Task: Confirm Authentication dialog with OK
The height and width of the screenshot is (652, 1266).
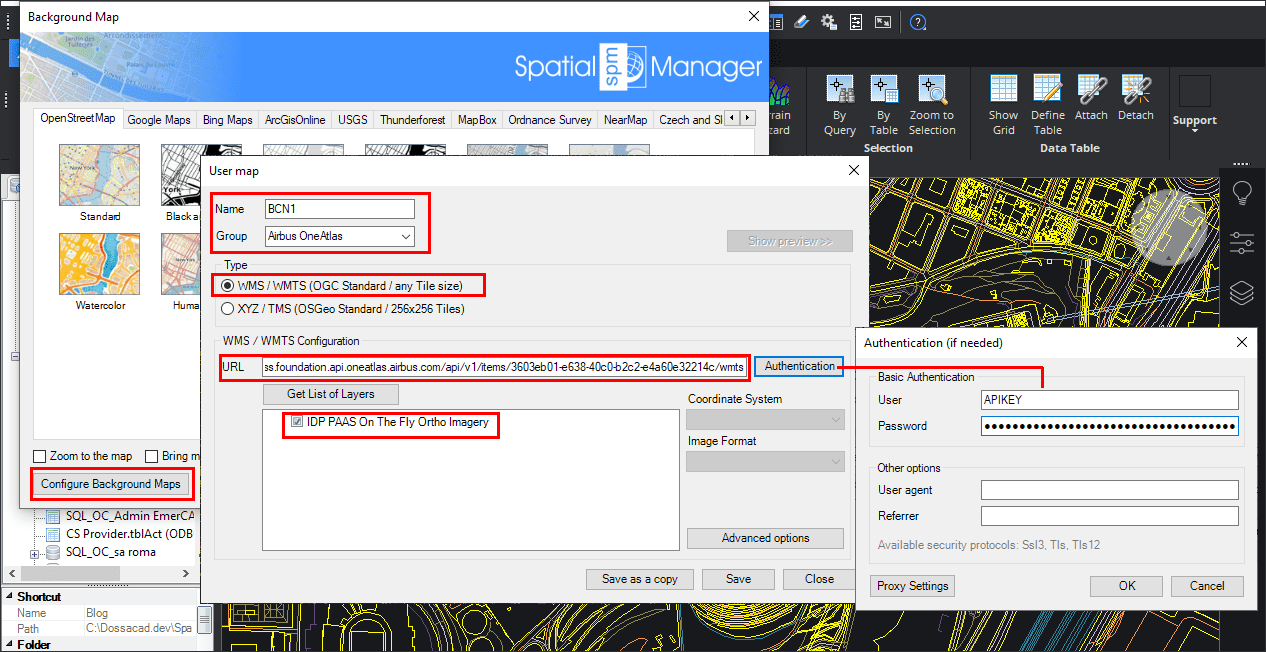Action: [x=1127, y=586]
